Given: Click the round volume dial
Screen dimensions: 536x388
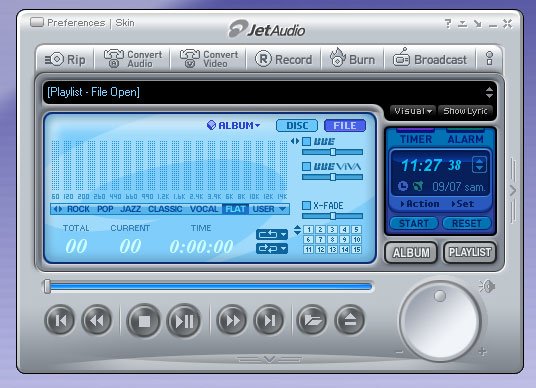Looking at the screenshot, I should point(440,321).
